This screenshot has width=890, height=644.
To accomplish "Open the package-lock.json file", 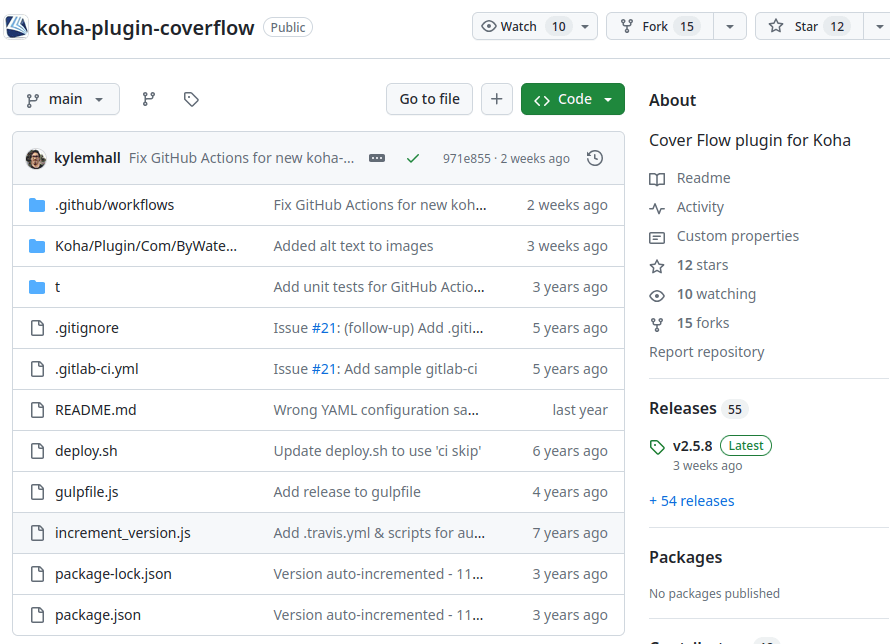I will pyautogui.click(x=113, y=574).
